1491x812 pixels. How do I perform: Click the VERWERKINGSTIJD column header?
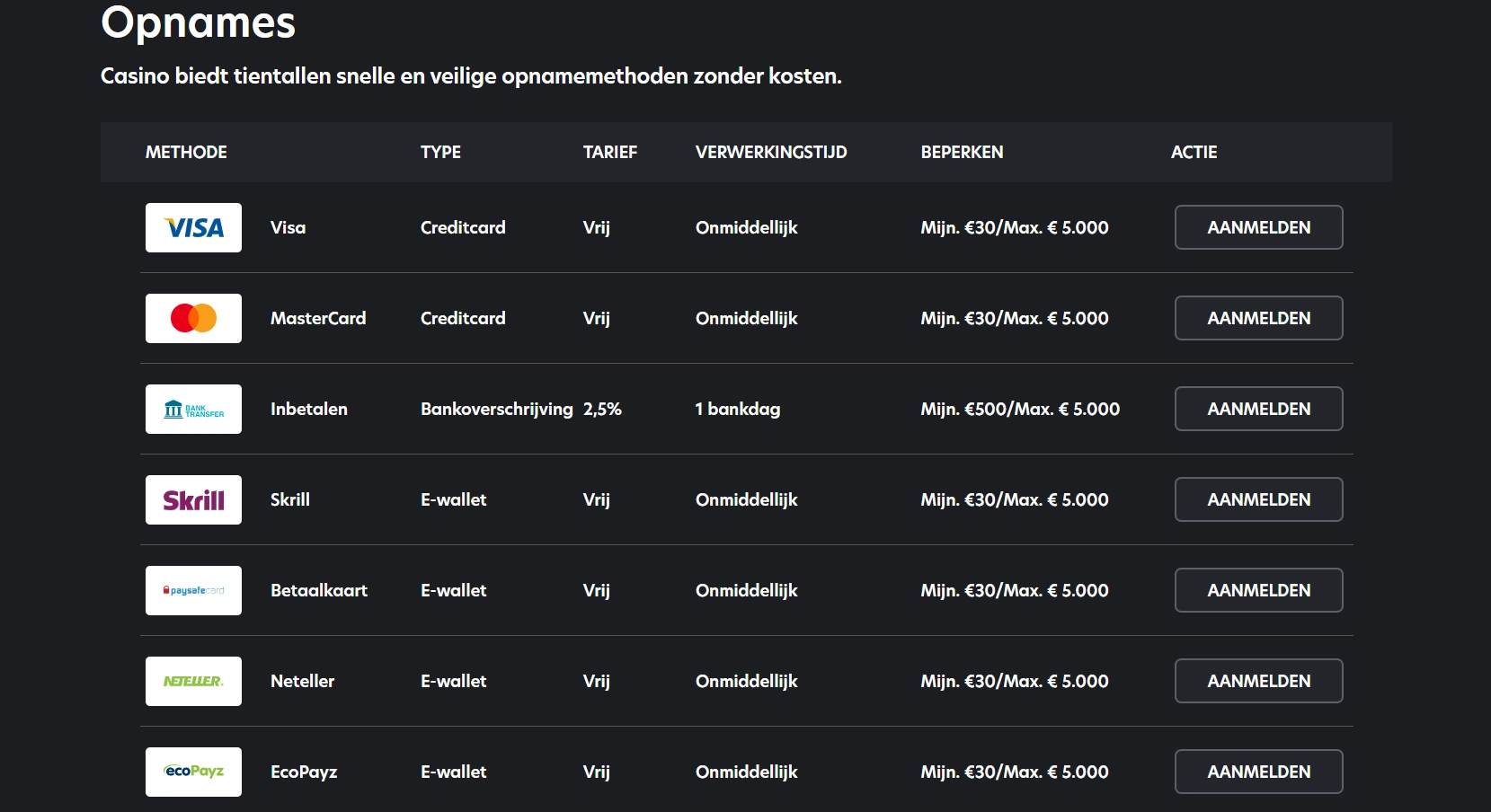[x=770, y=152]
